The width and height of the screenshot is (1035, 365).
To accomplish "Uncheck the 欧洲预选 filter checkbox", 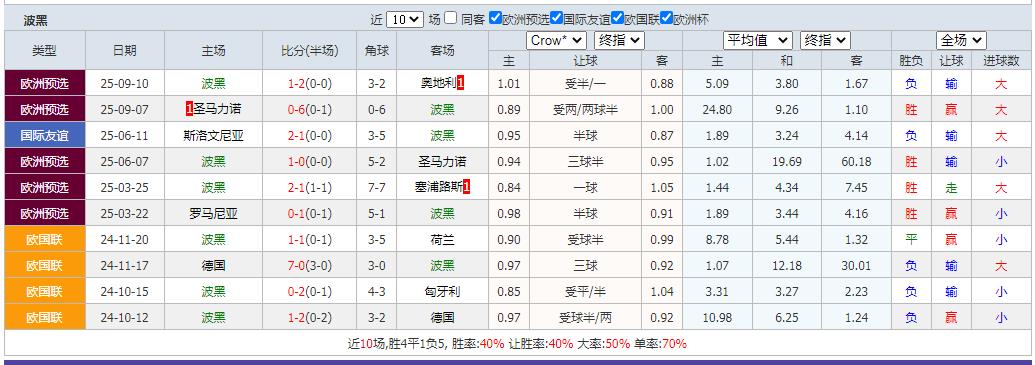I will point(495,18).
